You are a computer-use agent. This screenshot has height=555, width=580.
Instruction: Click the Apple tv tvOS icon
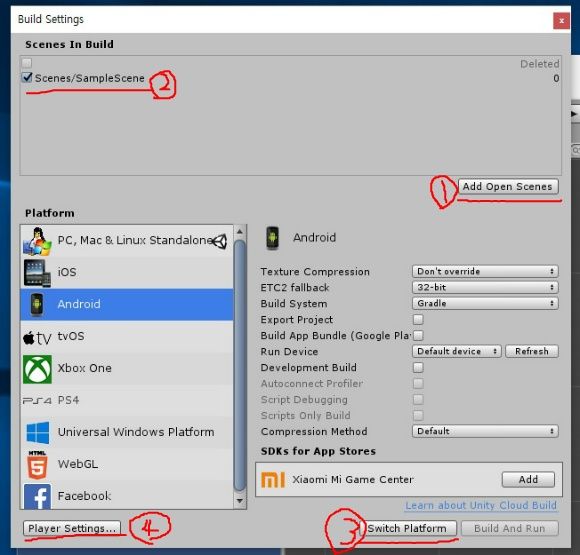click(37, 337)
